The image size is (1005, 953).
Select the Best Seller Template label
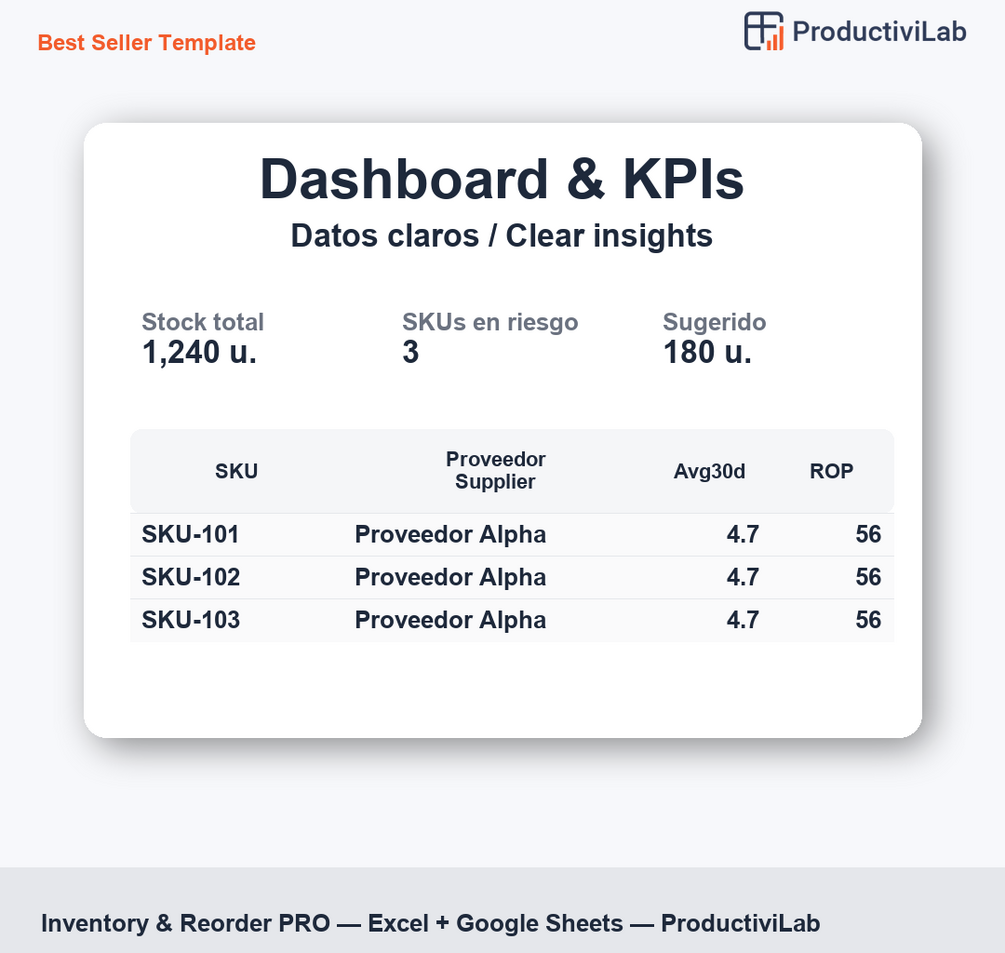coord(147,43)
